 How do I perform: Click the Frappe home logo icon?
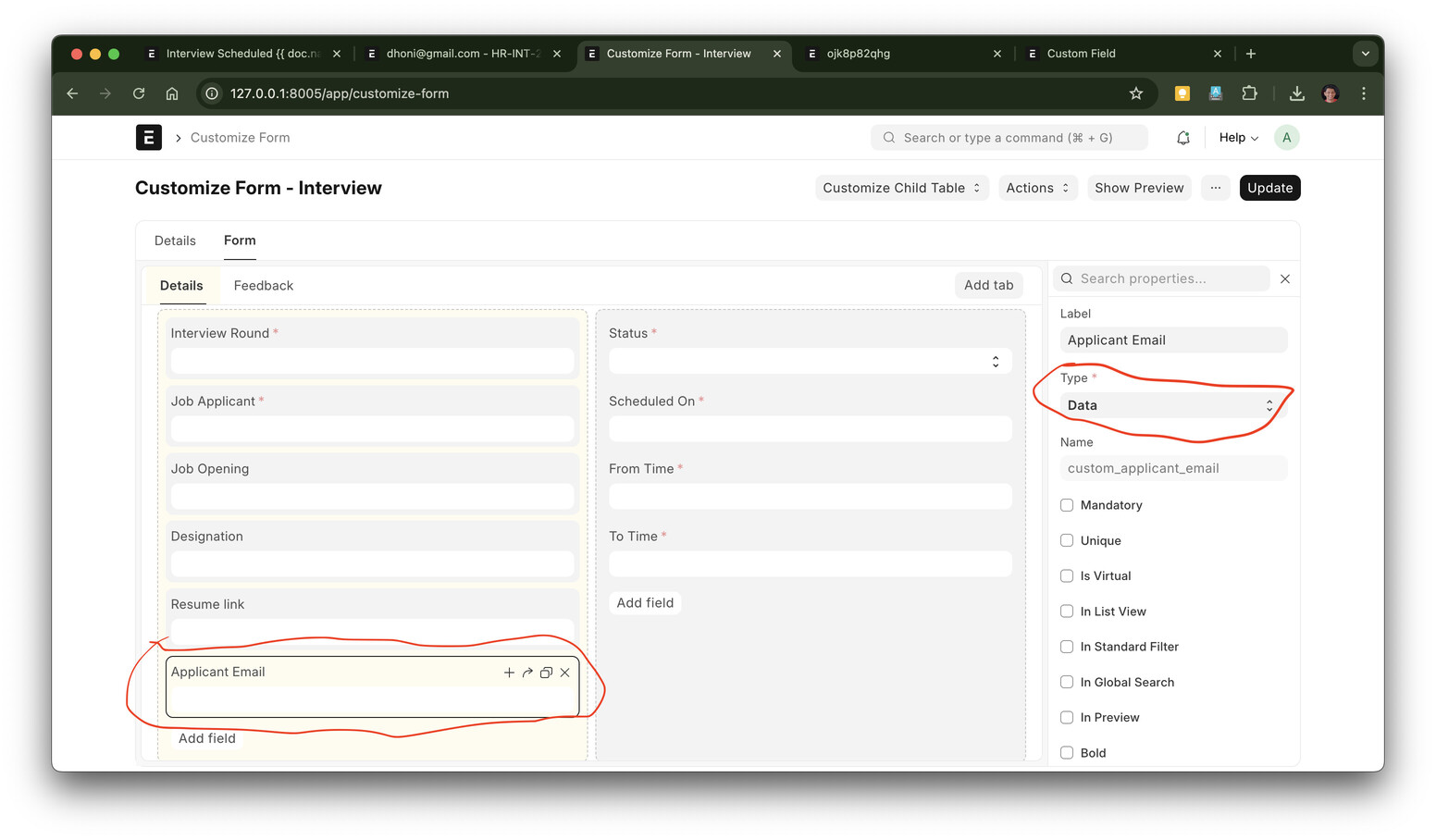point(148,137)
